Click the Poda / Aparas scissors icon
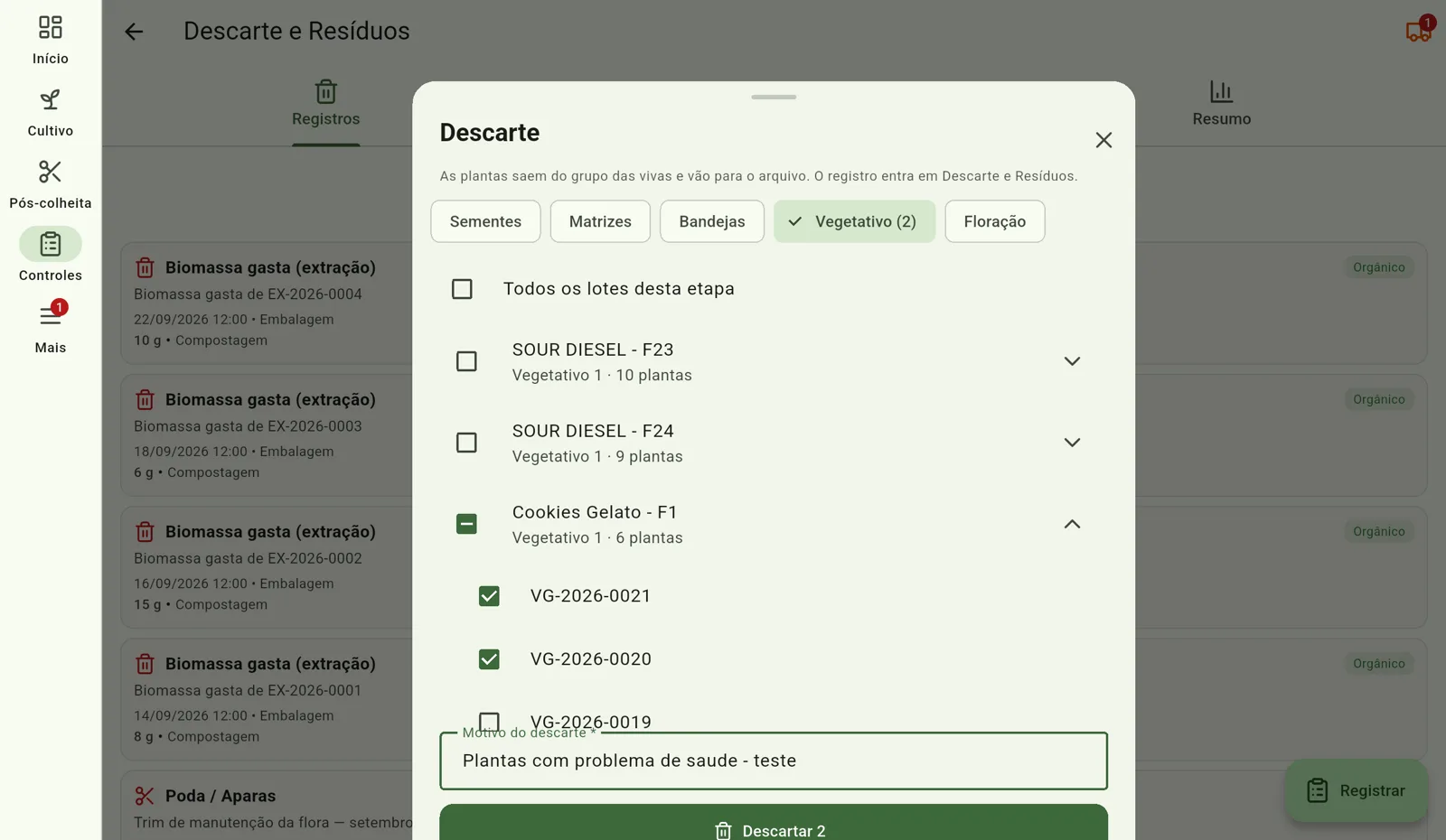This screenshot has width=1446, height=840. [145, 796]
